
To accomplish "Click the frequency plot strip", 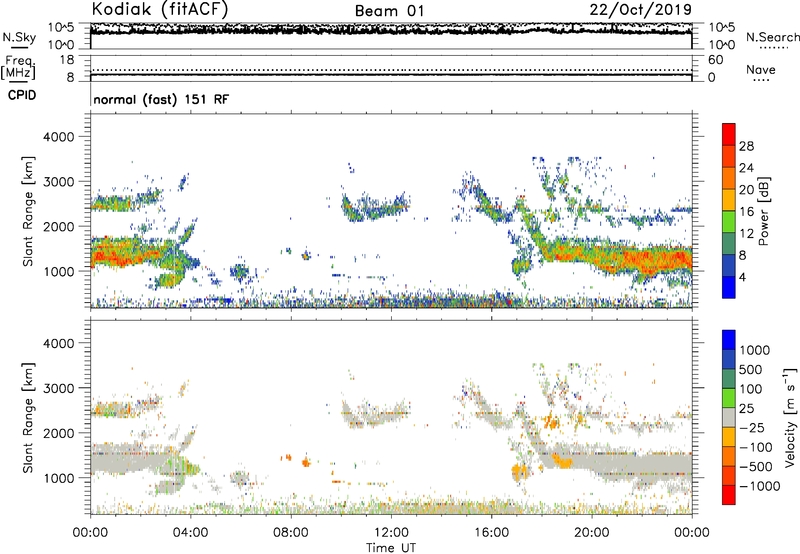I will click(391, 68).
